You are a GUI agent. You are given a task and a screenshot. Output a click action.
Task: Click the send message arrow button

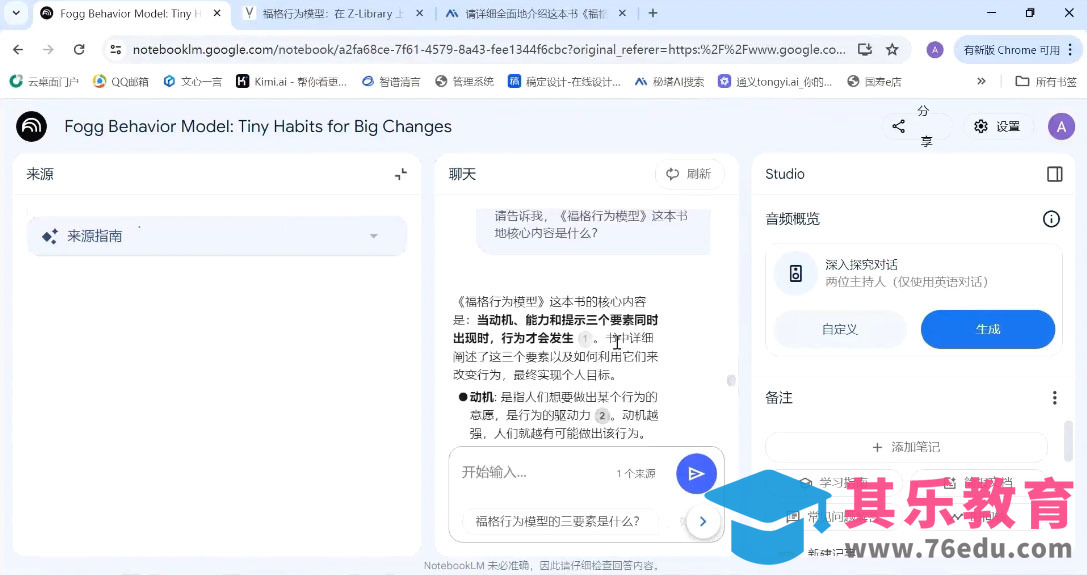pos(696,473)
